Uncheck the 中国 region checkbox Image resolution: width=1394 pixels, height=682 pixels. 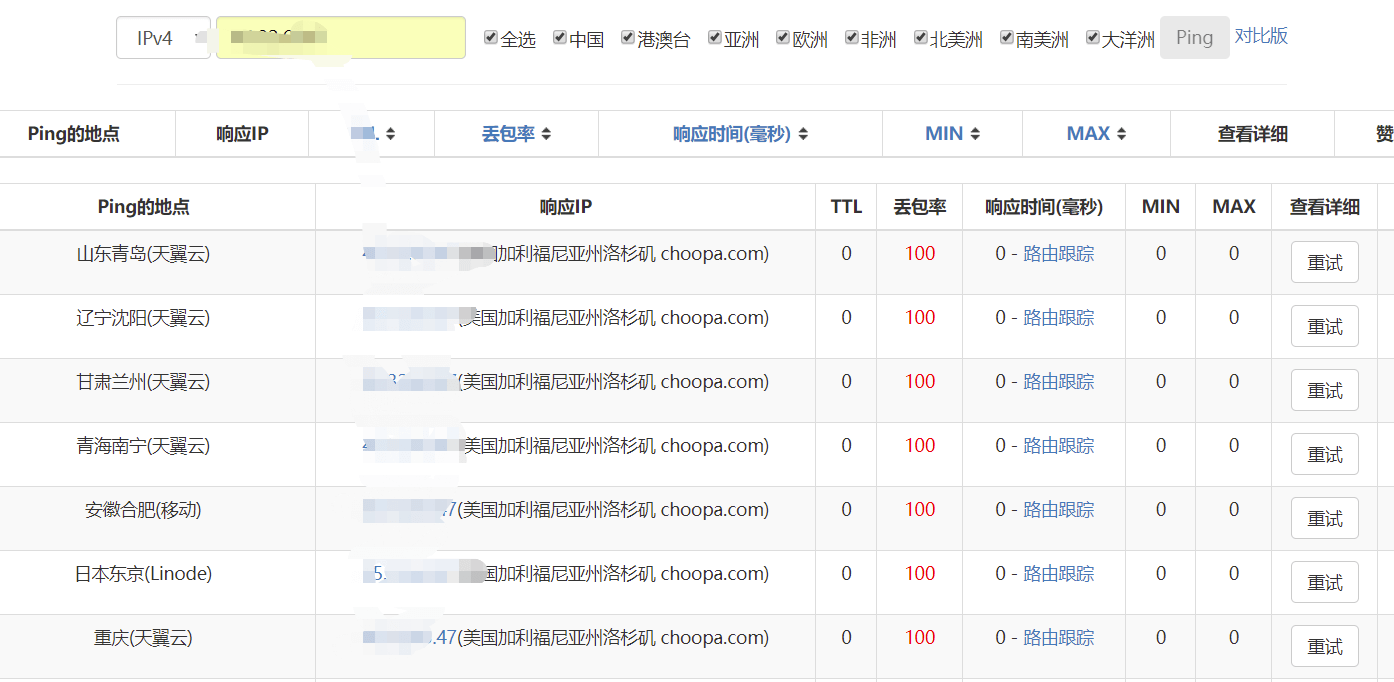[x=560, y=38]
